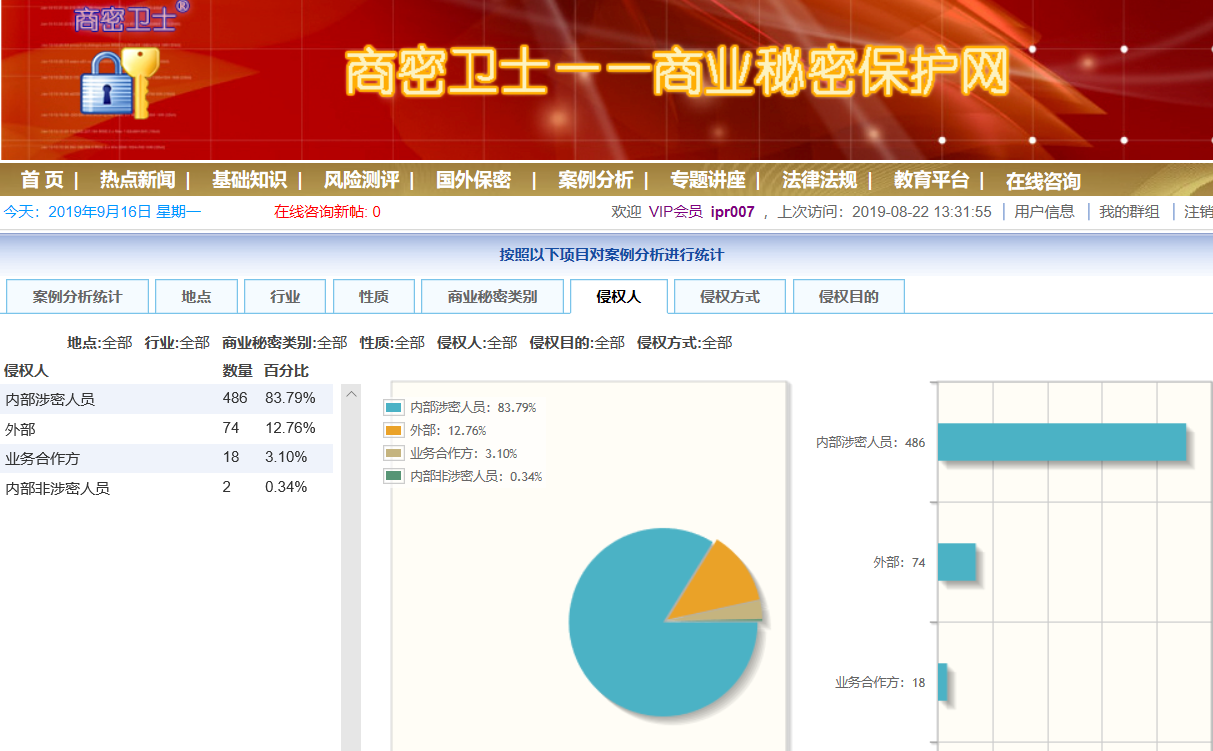Open 教育平台 menu item
The height and width of the screenshot is (751, 1213).
(932, 180)
